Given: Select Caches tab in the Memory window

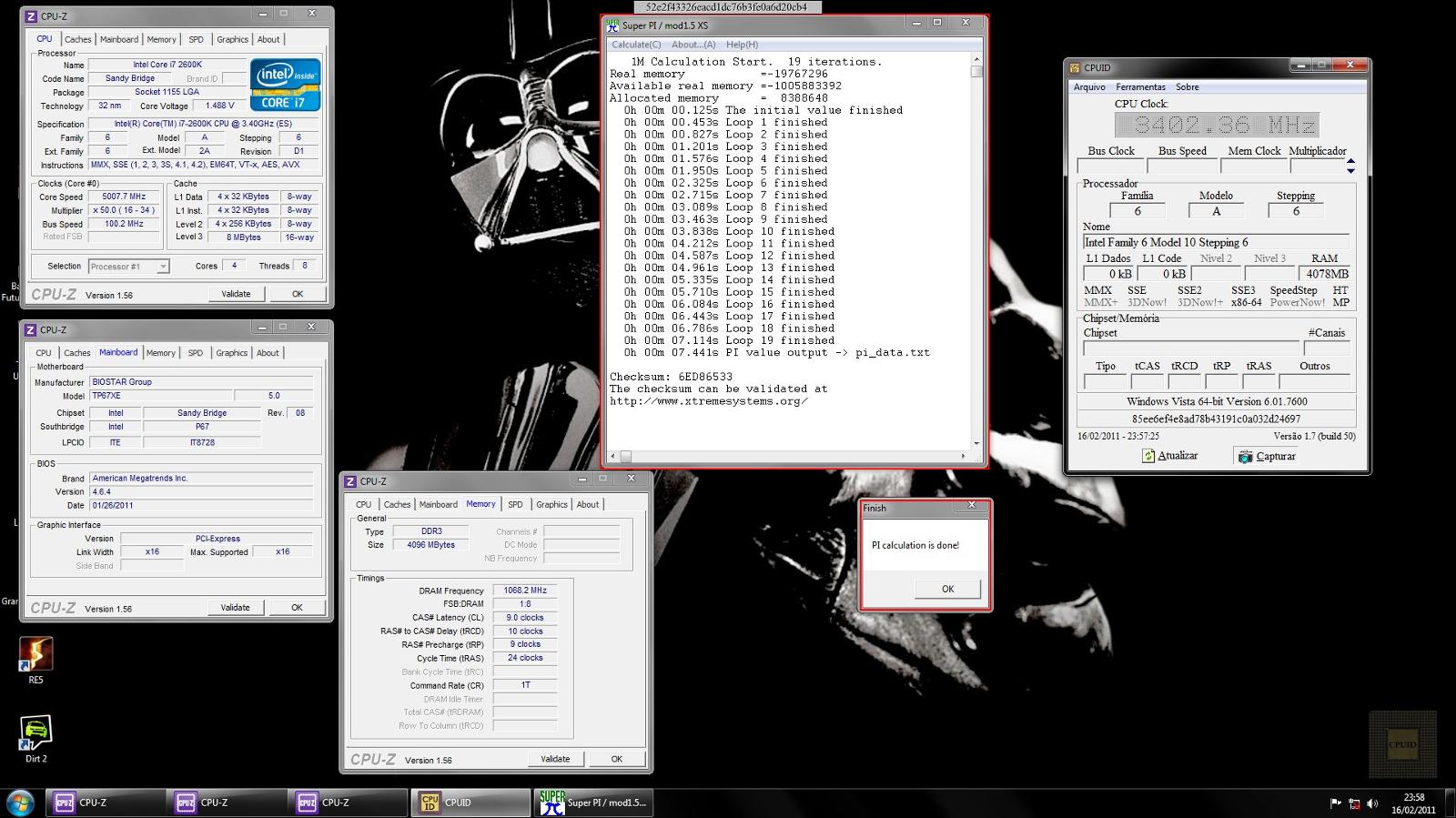Looking at the screenshot, I should (397, 504).
